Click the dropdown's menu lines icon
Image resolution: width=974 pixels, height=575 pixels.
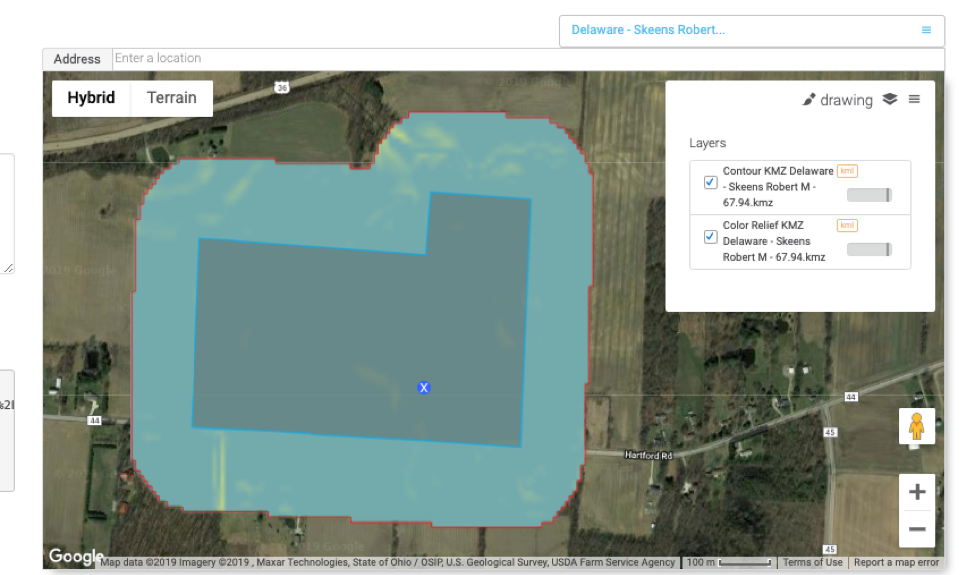click(x=926, y=30)
